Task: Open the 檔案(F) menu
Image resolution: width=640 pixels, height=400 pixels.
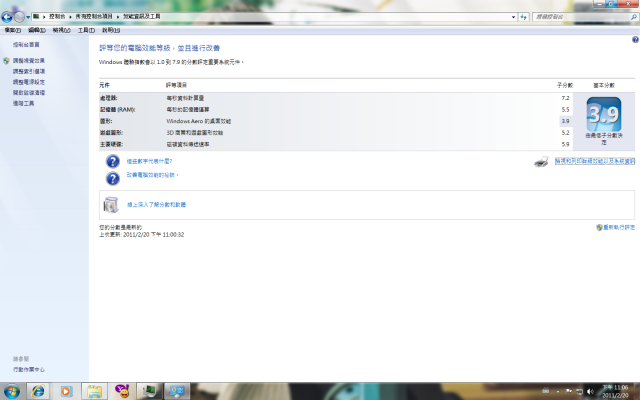Action: click(x=13, y=30)
